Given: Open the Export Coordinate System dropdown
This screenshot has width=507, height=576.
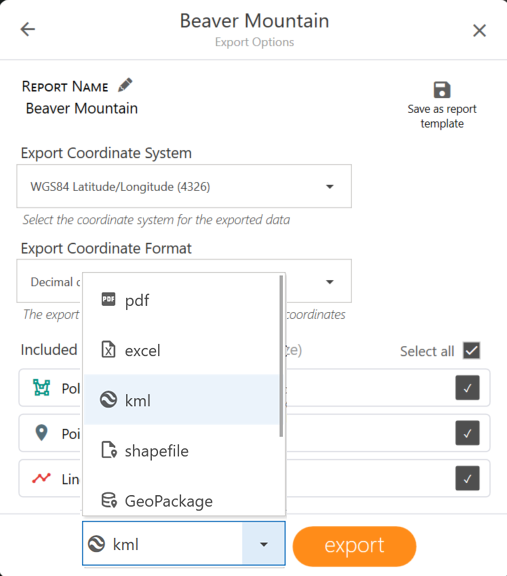Looking at the screenshot, I should point(184,186).
